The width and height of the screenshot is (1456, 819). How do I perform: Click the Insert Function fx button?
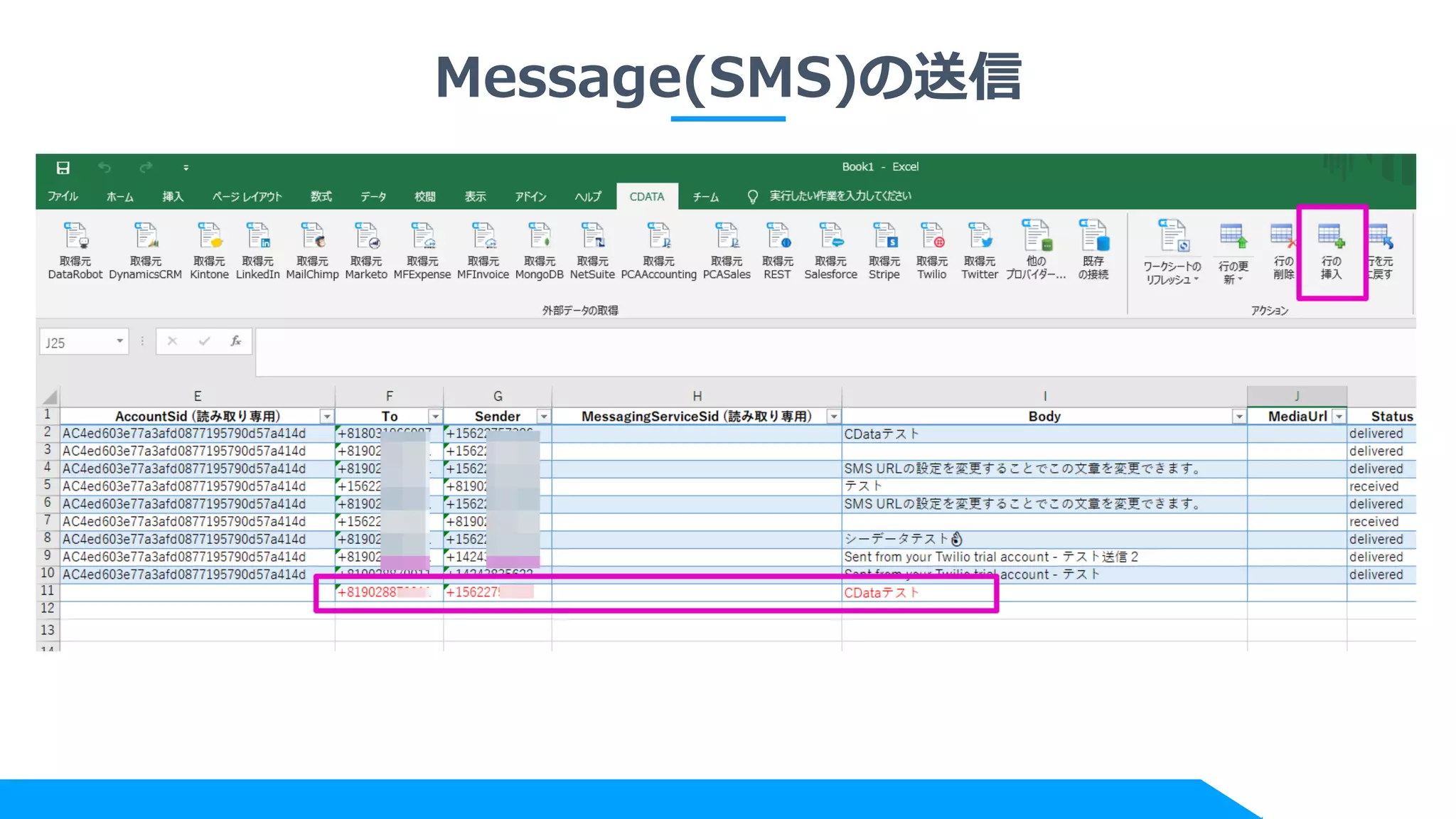pos(236,341)
